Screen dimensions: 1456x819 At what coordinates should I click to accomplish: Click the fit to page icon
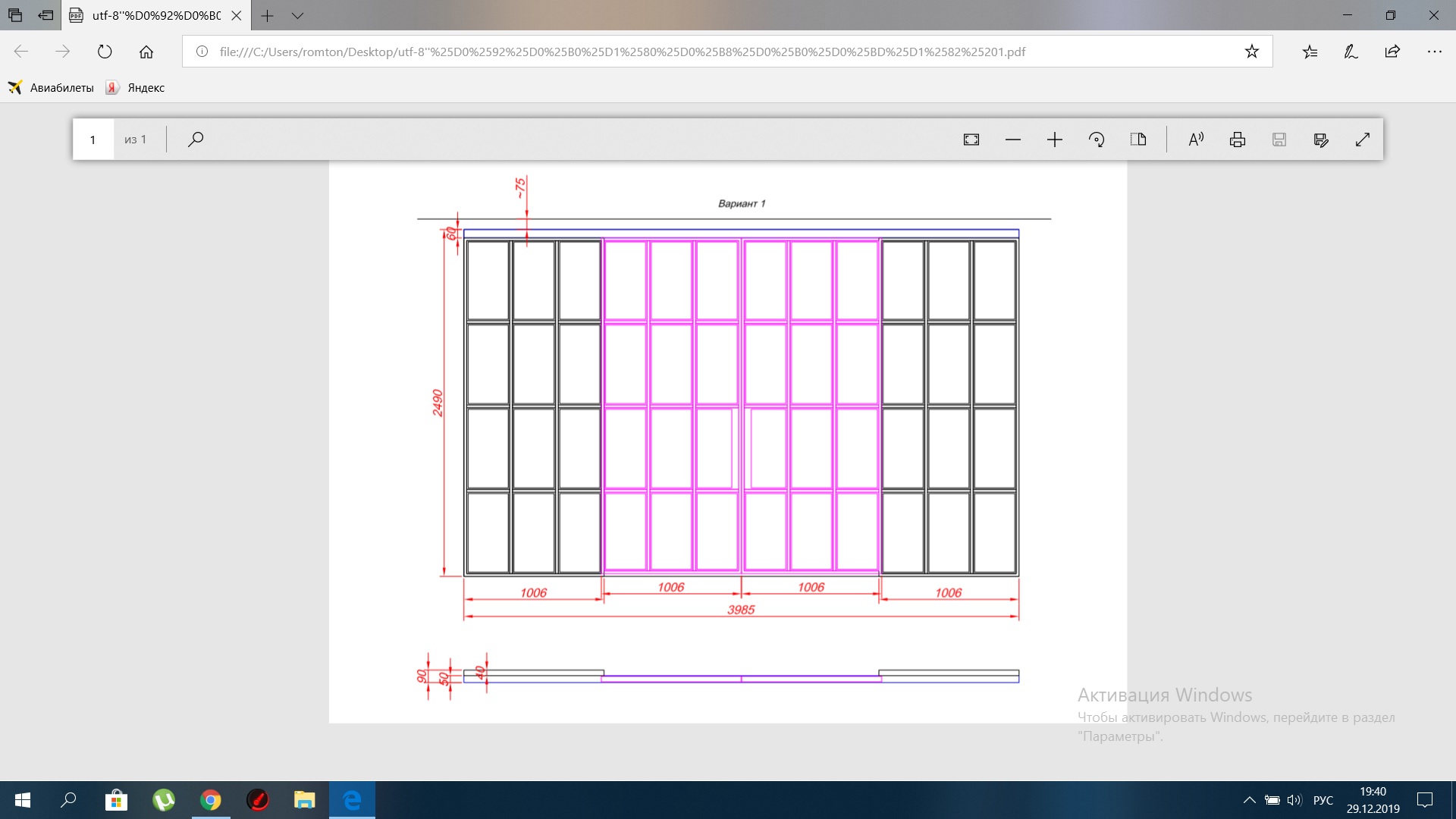pyautogui.click(x=971, y=140)
